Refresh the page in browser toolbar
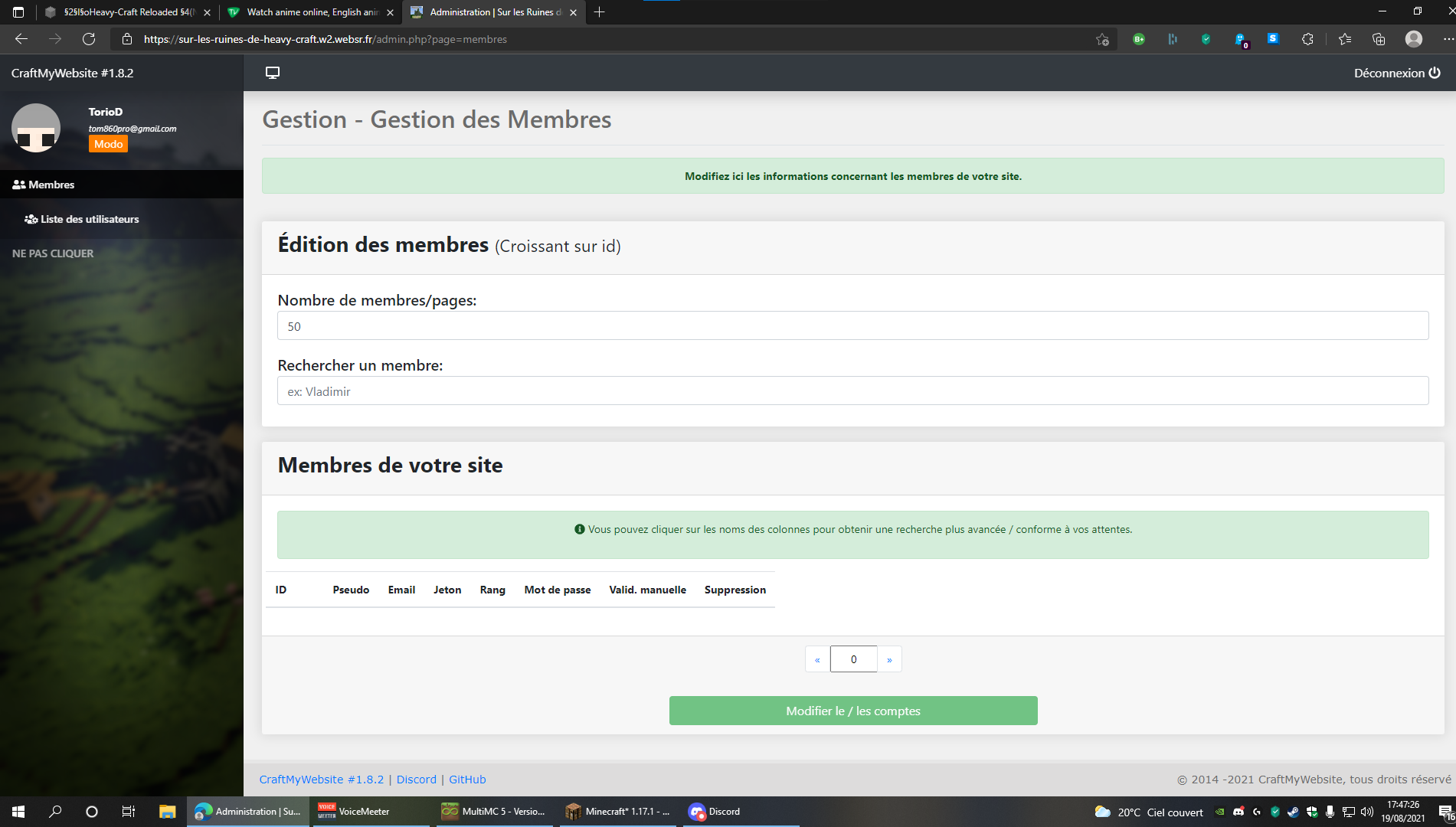 pos(89,39)
